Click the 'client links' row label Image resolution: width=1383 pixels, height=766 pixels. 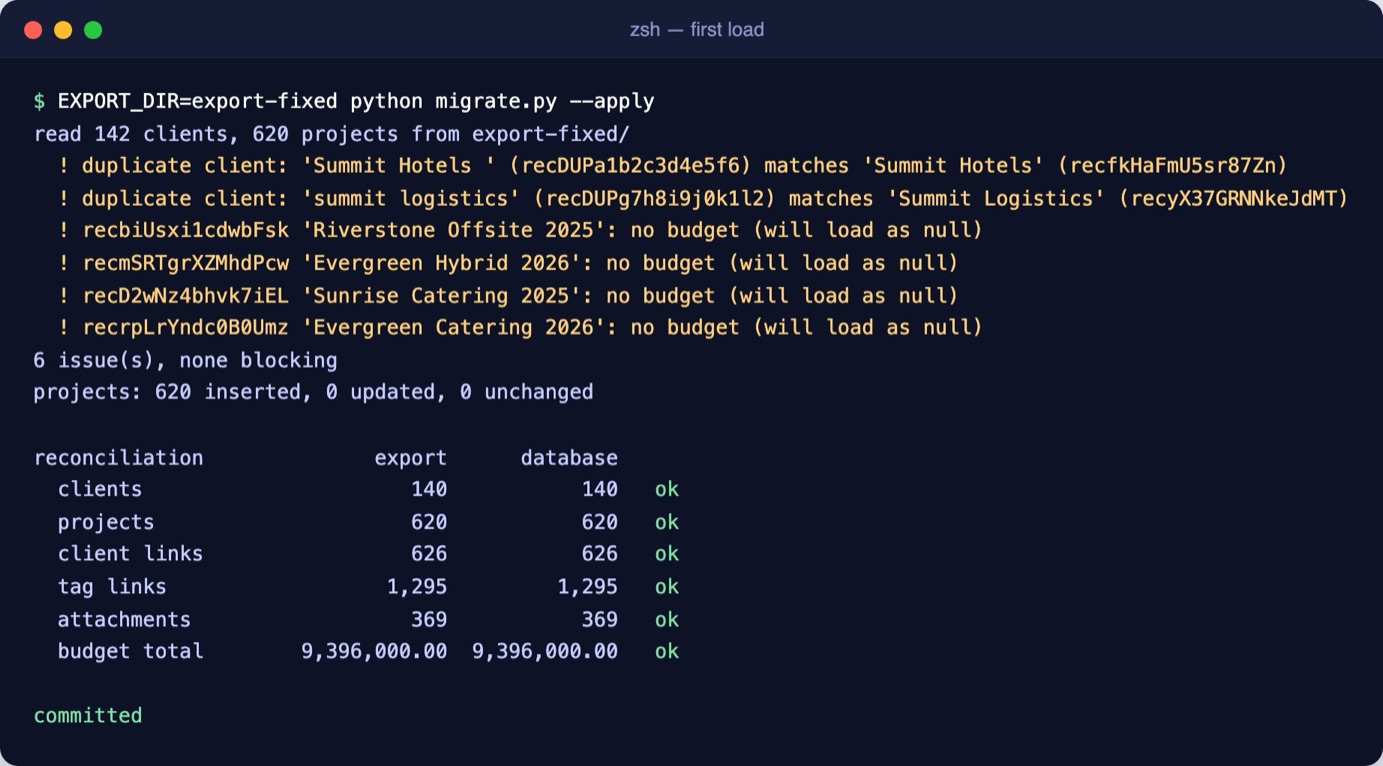tap(130, 554)
